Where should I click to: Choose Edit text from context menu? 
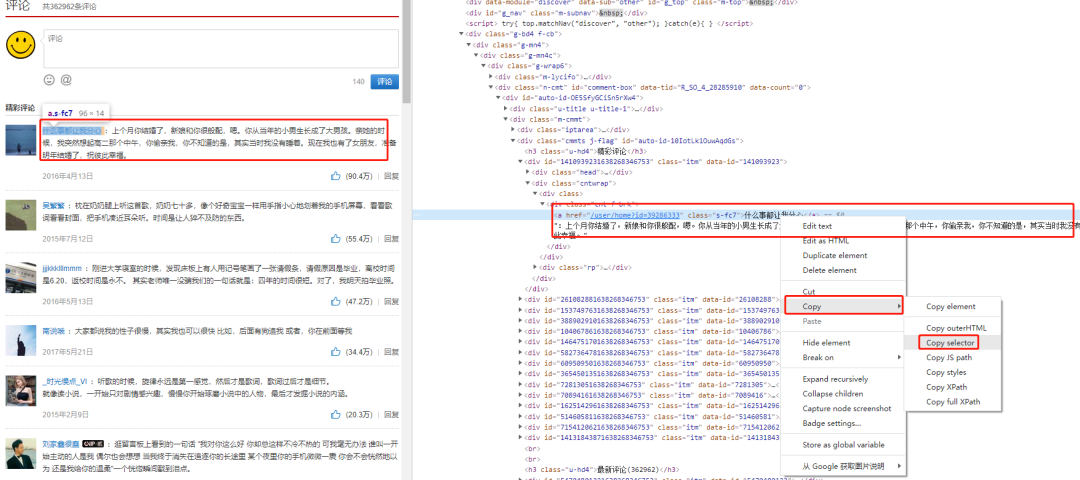pyautogui.click(x=818, y=226)
